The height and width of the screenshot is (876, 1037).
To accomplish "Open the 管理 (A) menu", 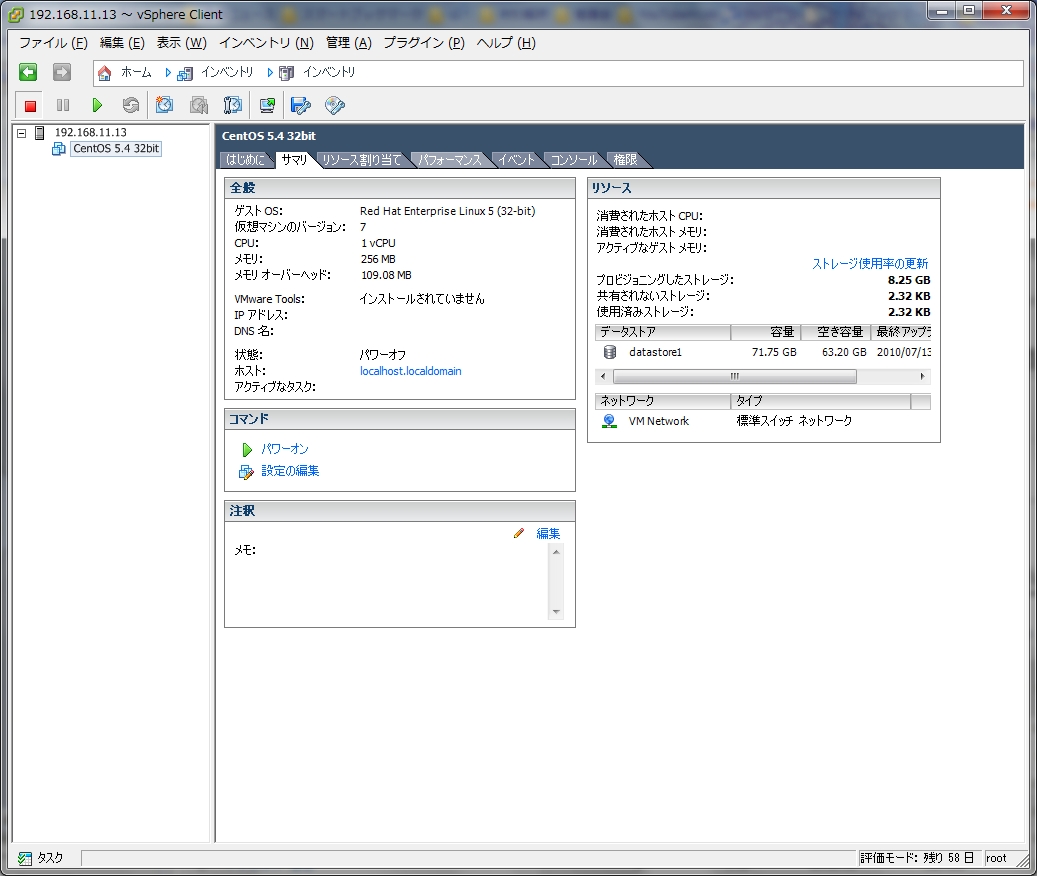I will click(x=349, y=43).
